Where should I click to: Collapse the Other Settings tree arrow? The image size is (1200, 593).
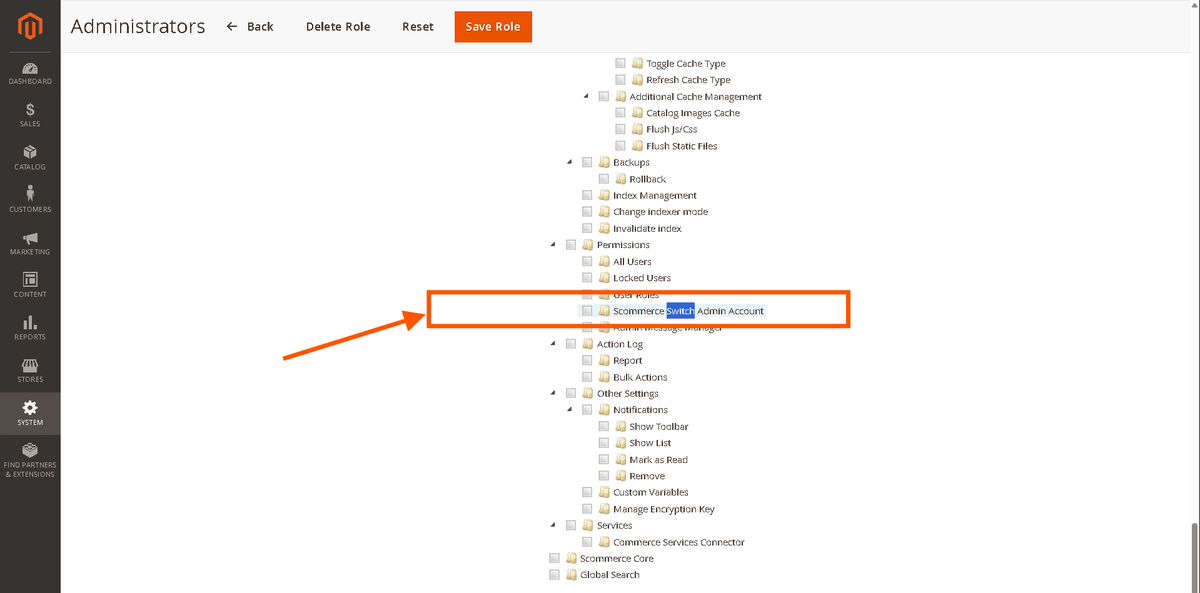click(x=554, y=394)
